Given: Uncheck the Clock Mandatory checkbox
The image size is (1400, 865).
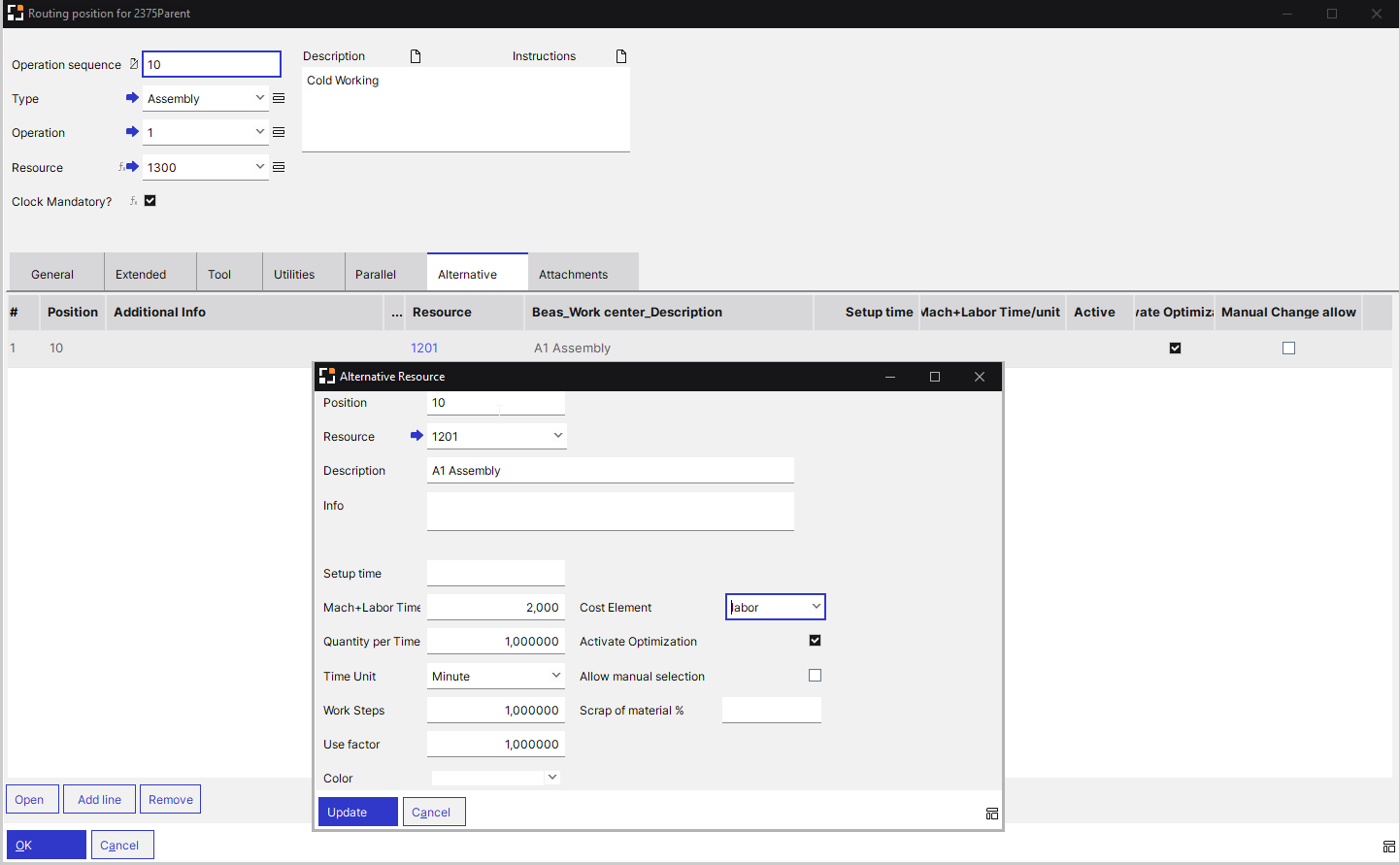Looking at the screenshot, I should point(150,201).
